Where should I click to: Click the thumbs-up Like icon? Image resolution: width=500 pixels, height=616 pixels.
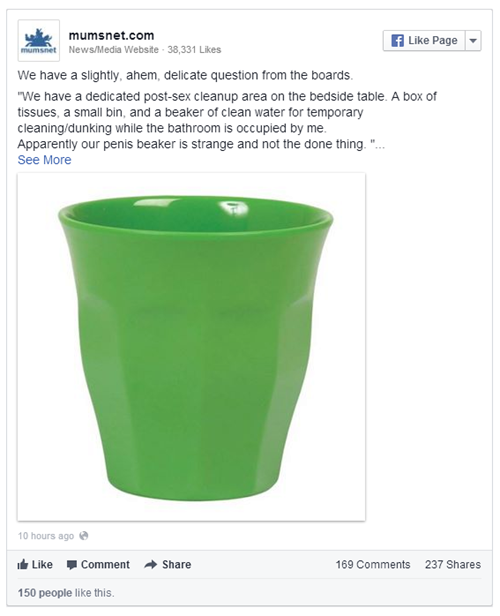click(x=23, y=565)
